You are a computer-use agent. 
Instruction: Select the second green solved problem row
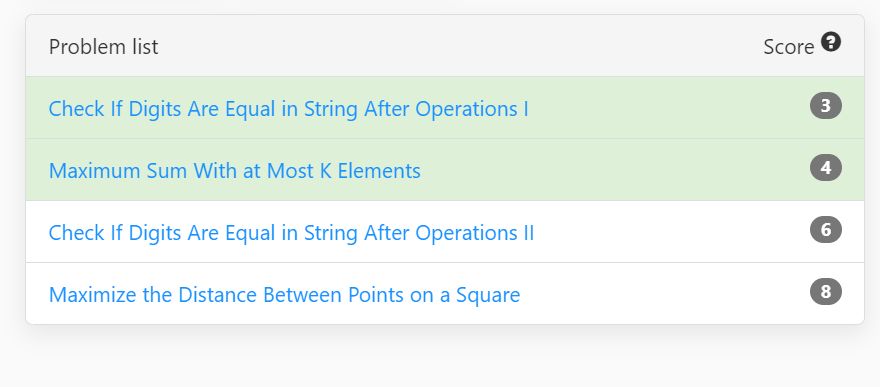(445, 170)
